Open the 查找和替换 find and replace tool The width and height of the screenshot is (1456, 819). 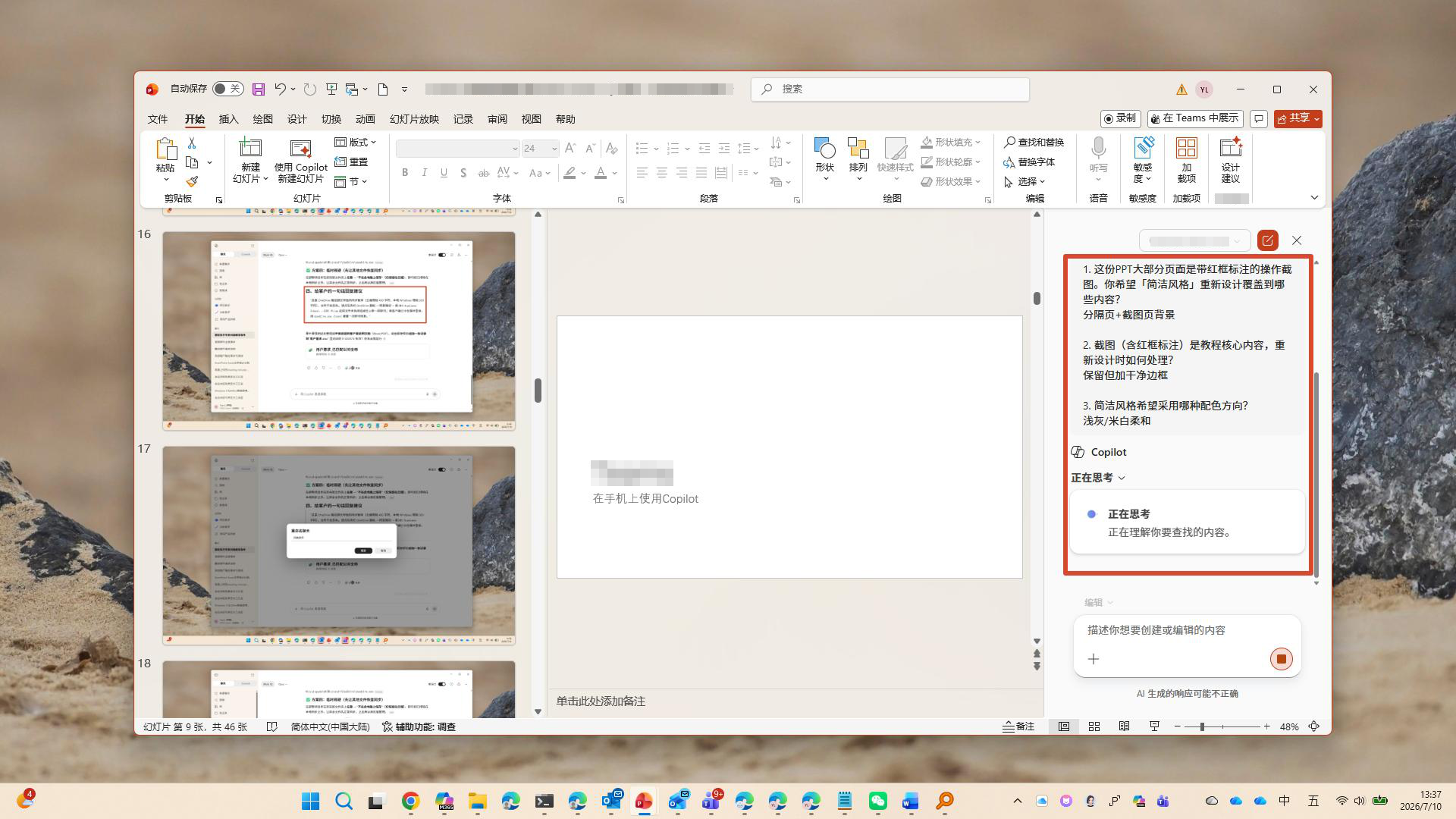click(1034, 143)
